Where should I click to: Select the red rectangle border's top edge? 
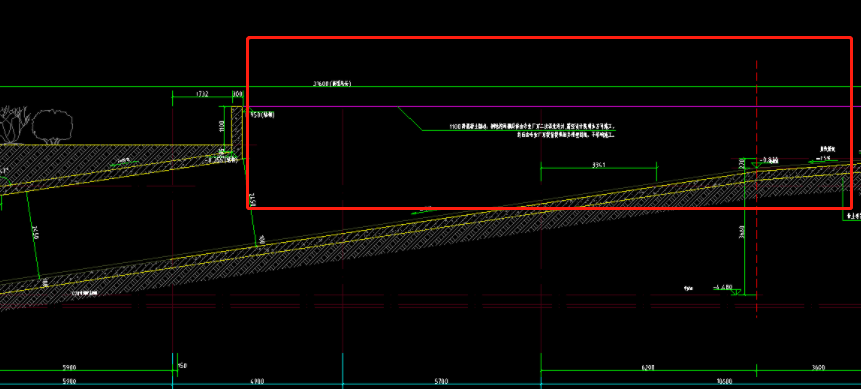pyautogui.click(x=549, y=38)
